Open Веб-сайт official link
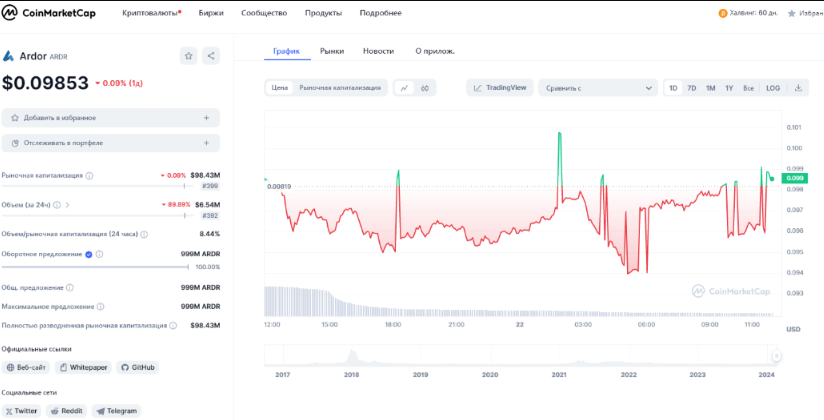The image size is (824, 420). click(x=26, y=367)
